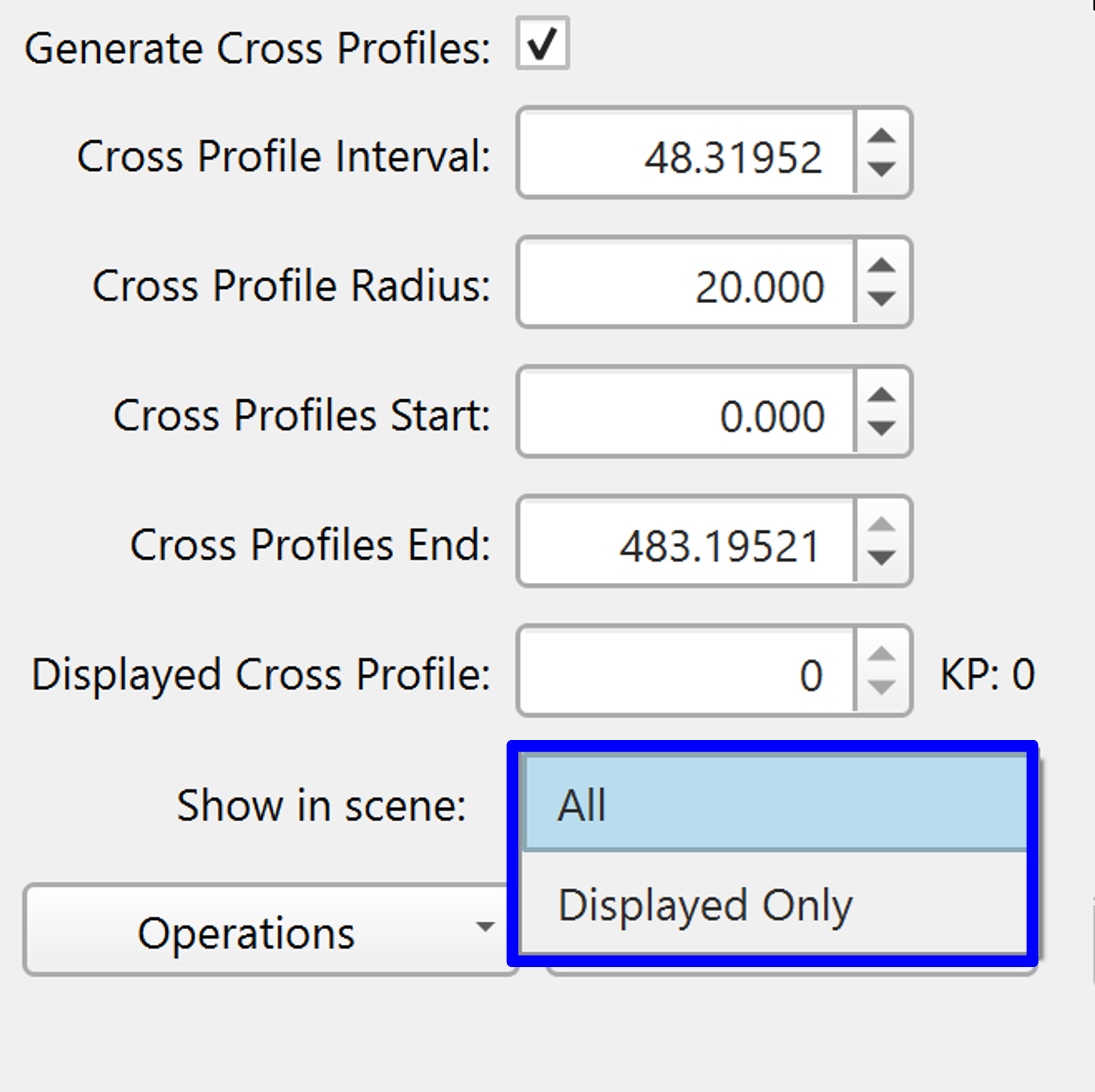This screenshot has height=1092, width=1095.
Task: Click the Operations dropdown arrow
Action: pyautogui.click(x=485, y=927)
